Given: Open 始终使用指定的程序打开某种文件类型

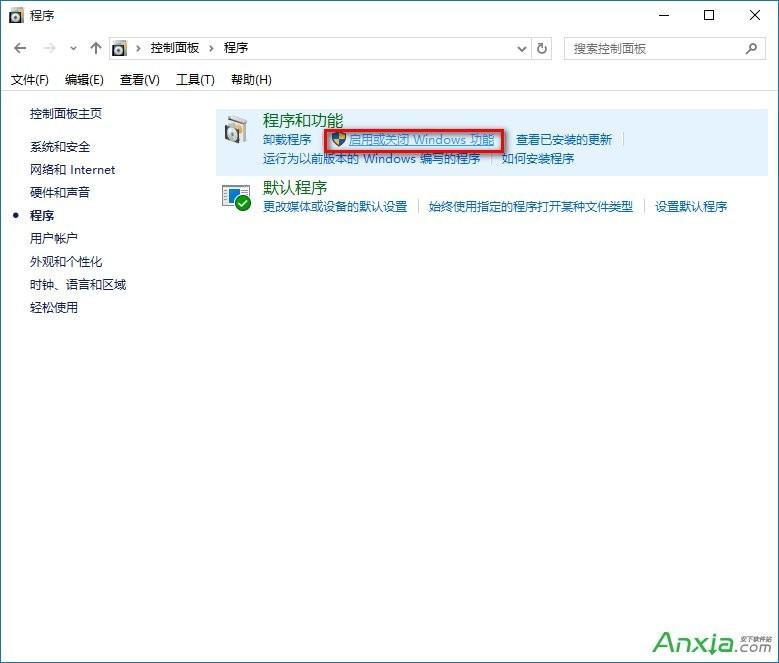Looking at the screenshot, I should (531, 207).
